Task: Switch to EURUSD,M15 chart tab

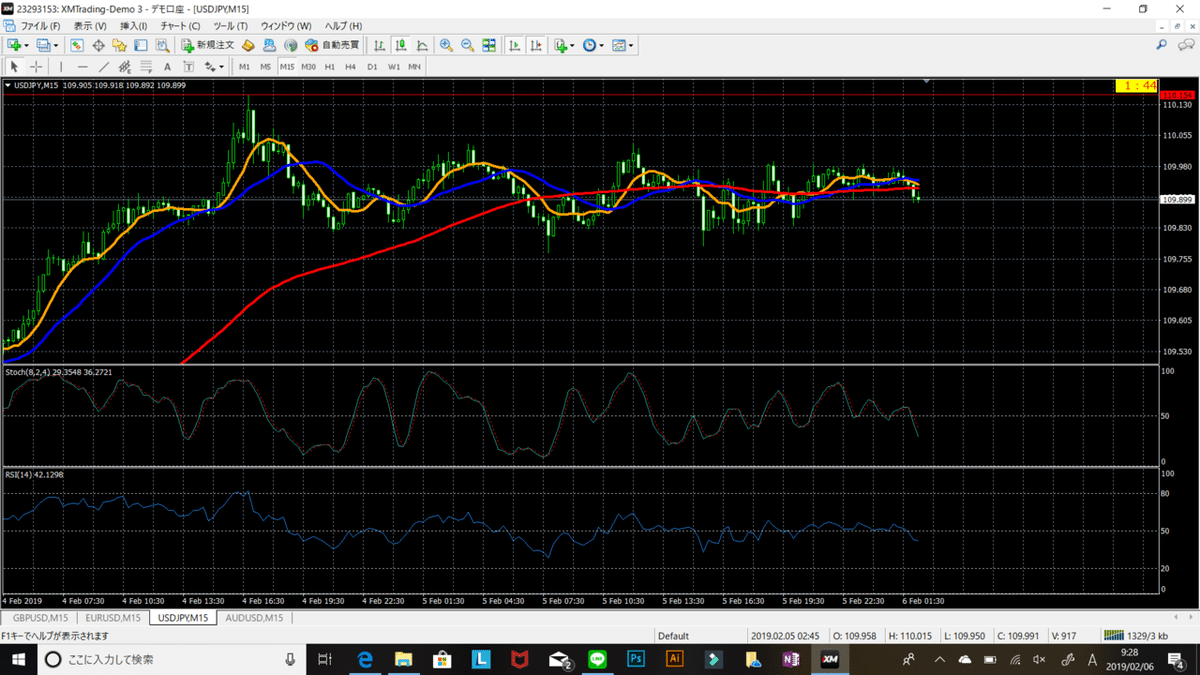Action: 112,618
